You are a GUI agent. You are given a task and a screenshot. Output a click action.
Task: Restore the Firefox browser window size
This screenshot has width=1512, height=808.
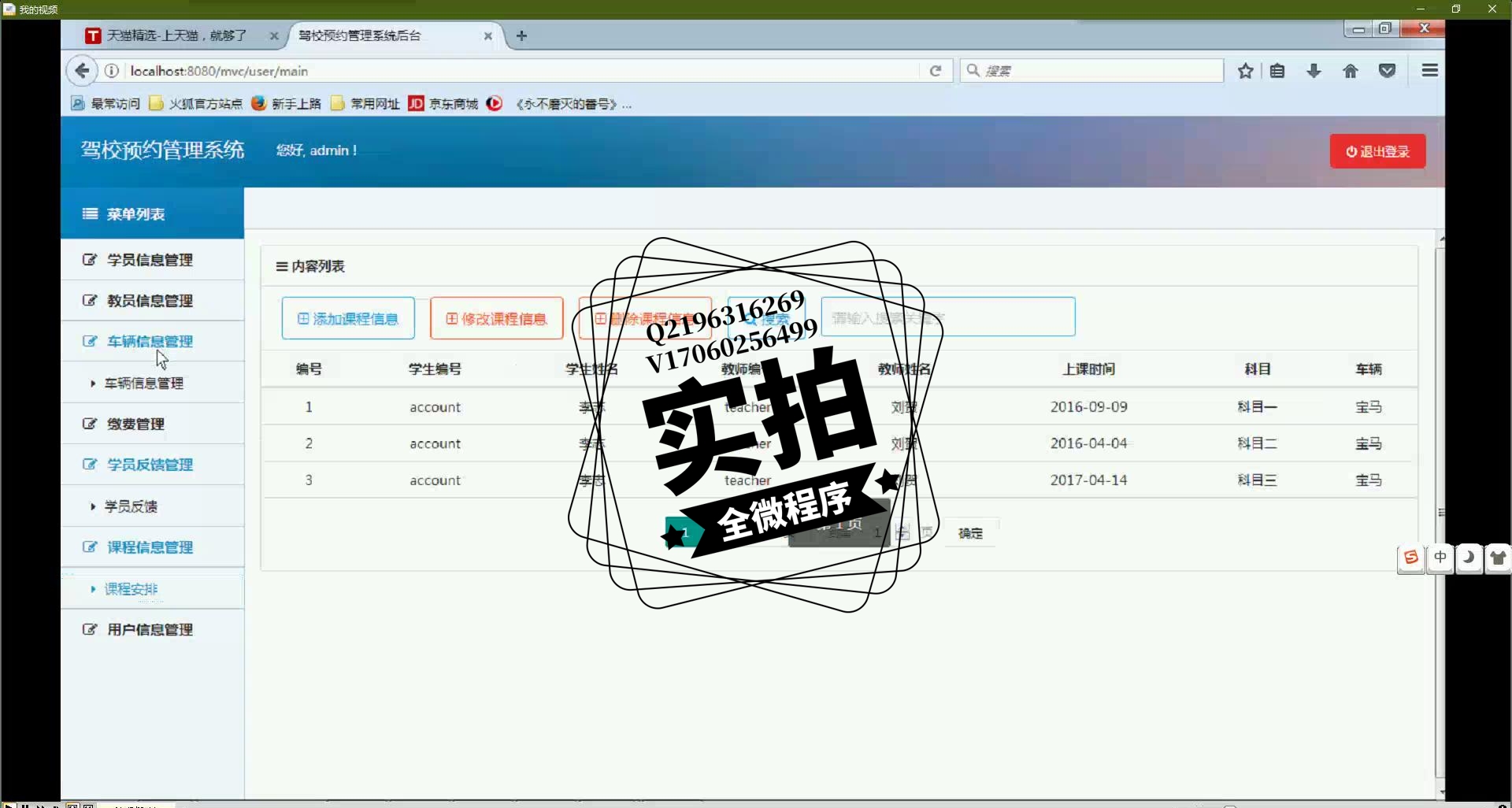1385,29
